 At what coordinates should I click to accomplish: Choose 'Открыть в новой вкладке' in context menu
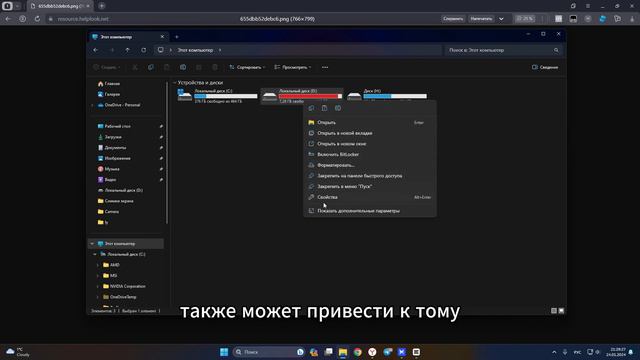(370, 133)
